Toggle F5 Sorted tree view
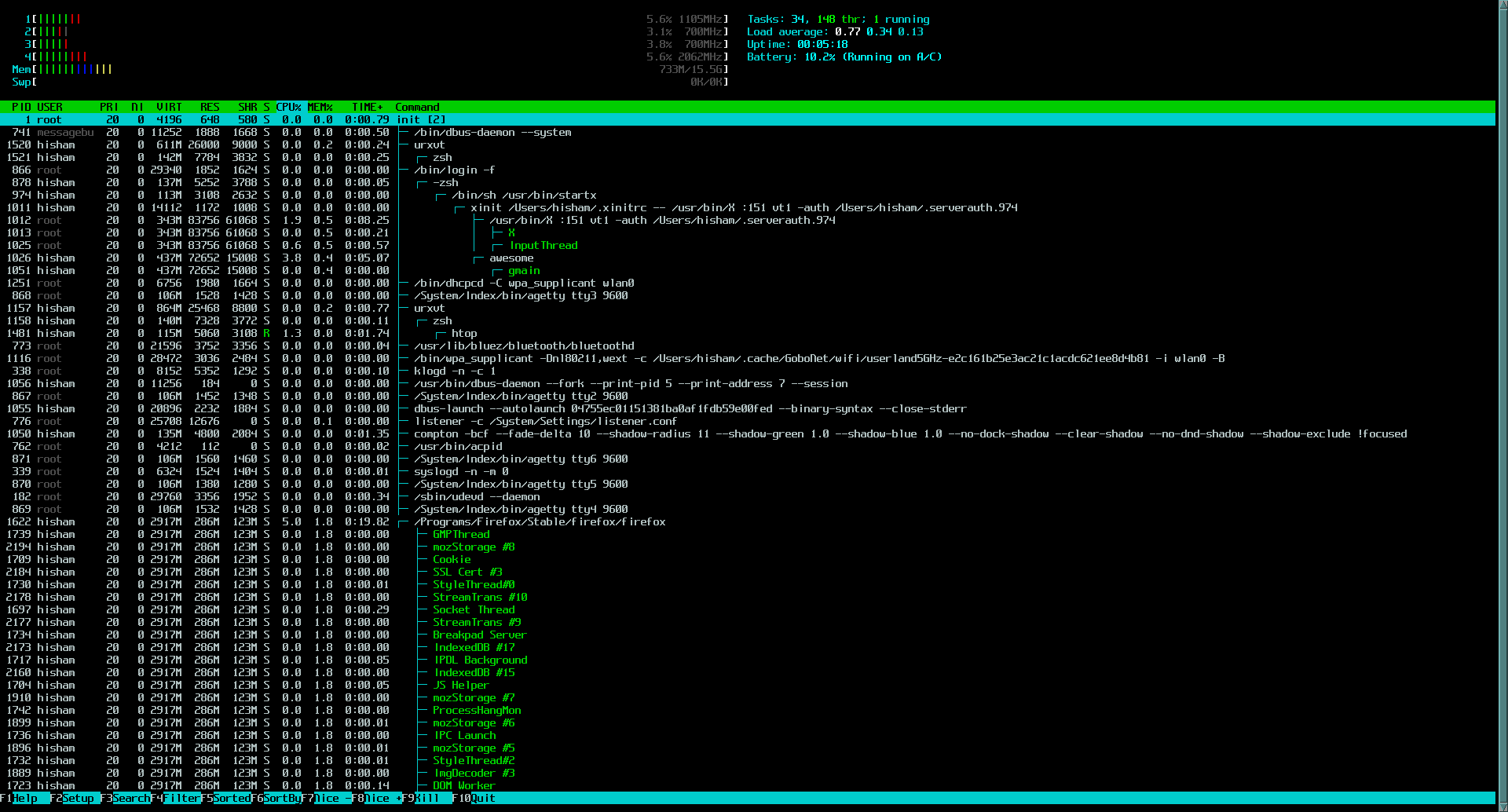Screen dimensions: 1508x812 (x=230, y=798)
